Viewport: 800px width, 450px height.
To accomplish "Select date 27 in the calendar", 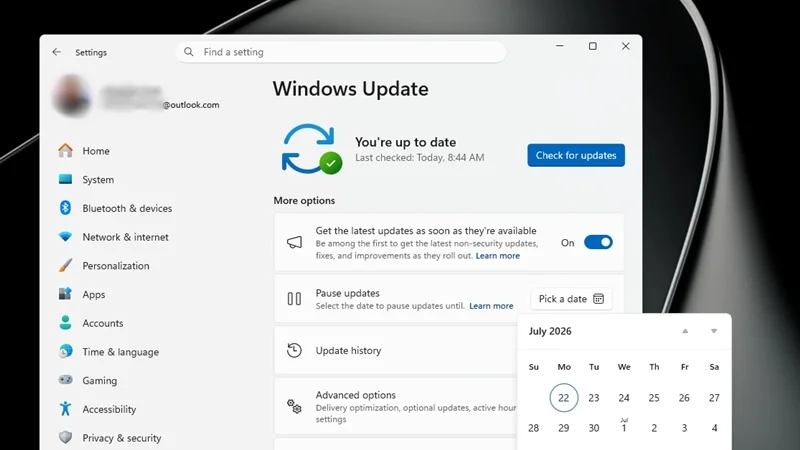I will 714,397.
